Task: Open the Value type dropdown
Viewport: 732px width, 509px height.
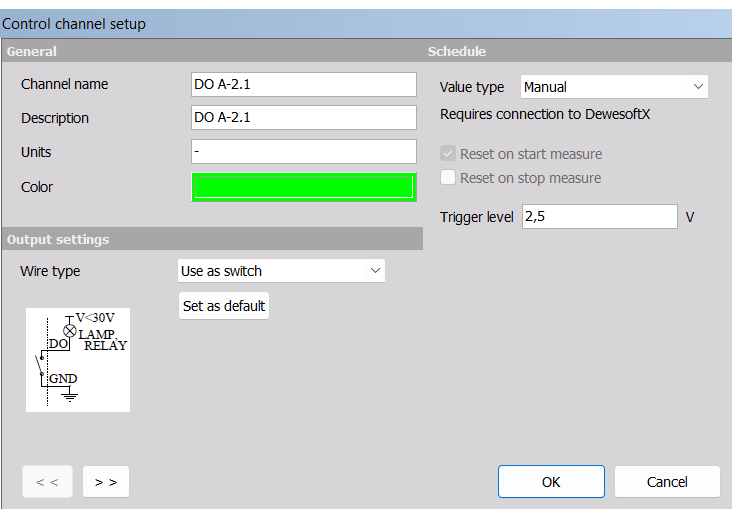Action: (x=614, y=87)
